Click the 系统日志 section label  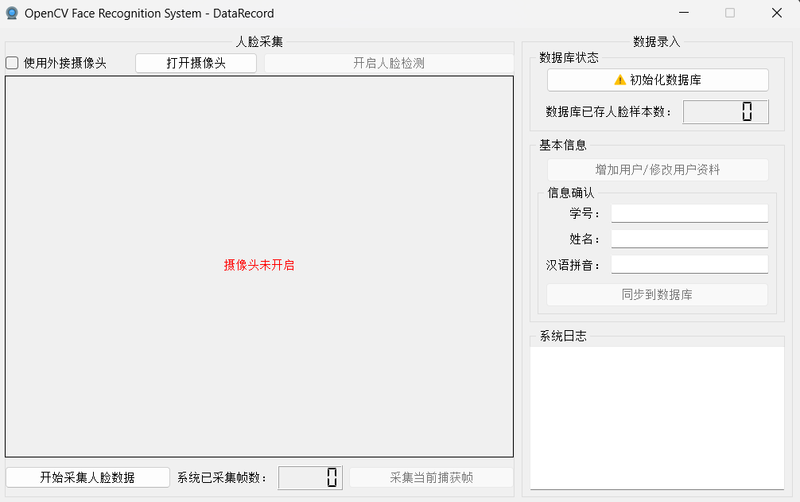coord(563,336)
